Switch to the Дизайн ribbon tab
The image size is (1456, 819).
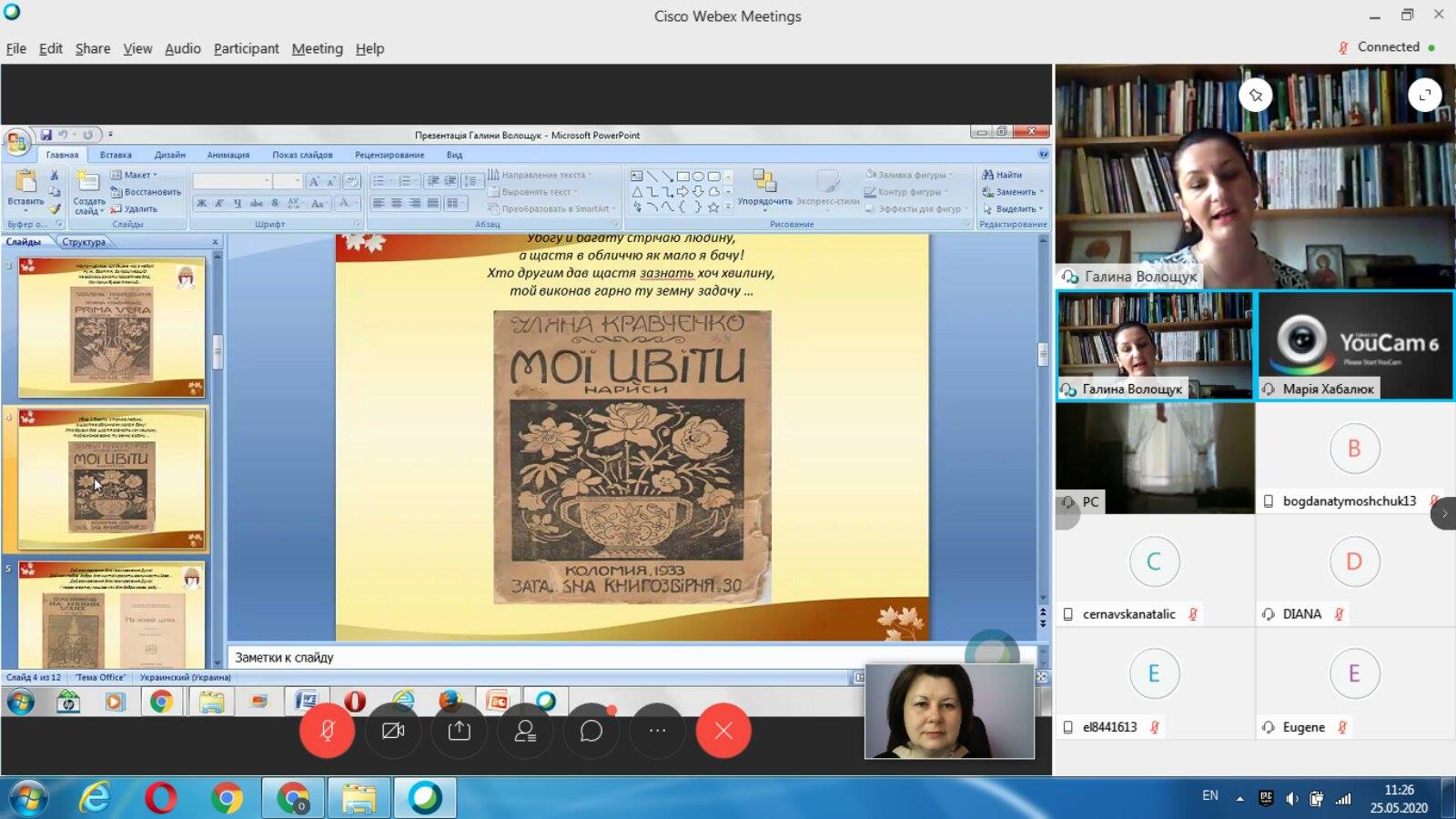pos(170,155)
